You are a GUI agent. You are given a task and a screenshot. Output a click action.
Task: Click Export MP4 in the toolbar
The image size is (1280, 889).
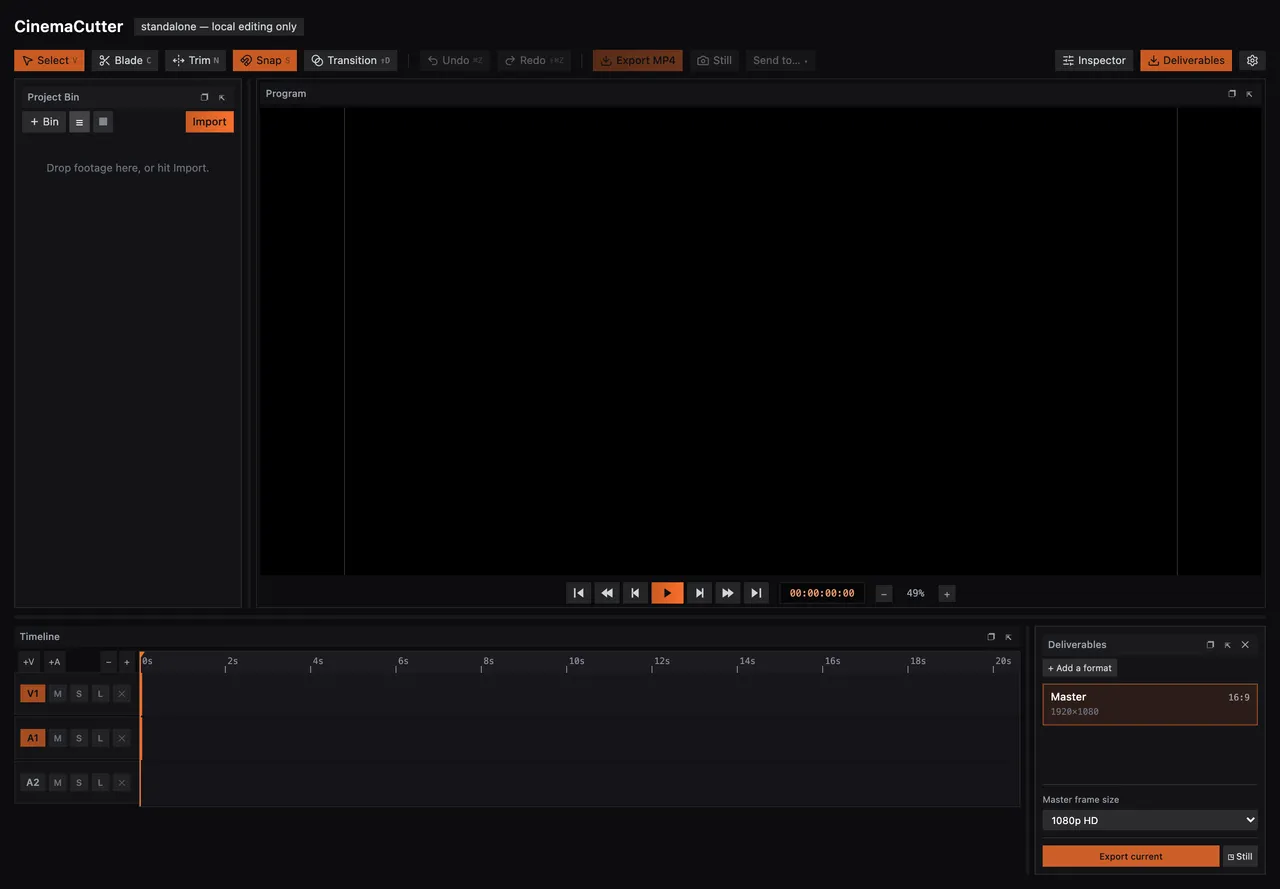tap(638, 60)
